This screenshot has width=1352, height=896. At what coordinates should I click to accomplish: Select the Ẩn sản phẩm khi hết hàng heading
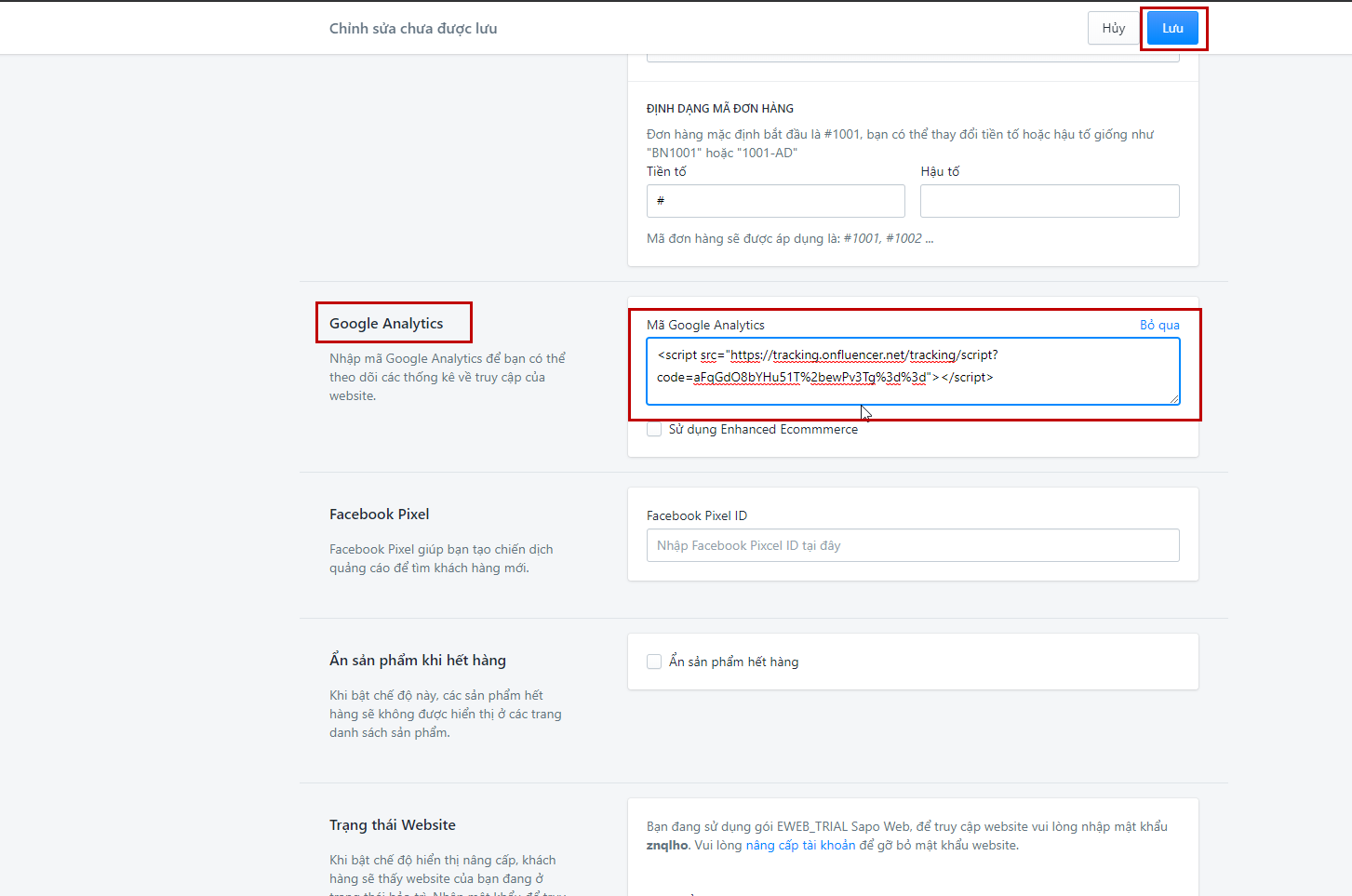[418, 660]
